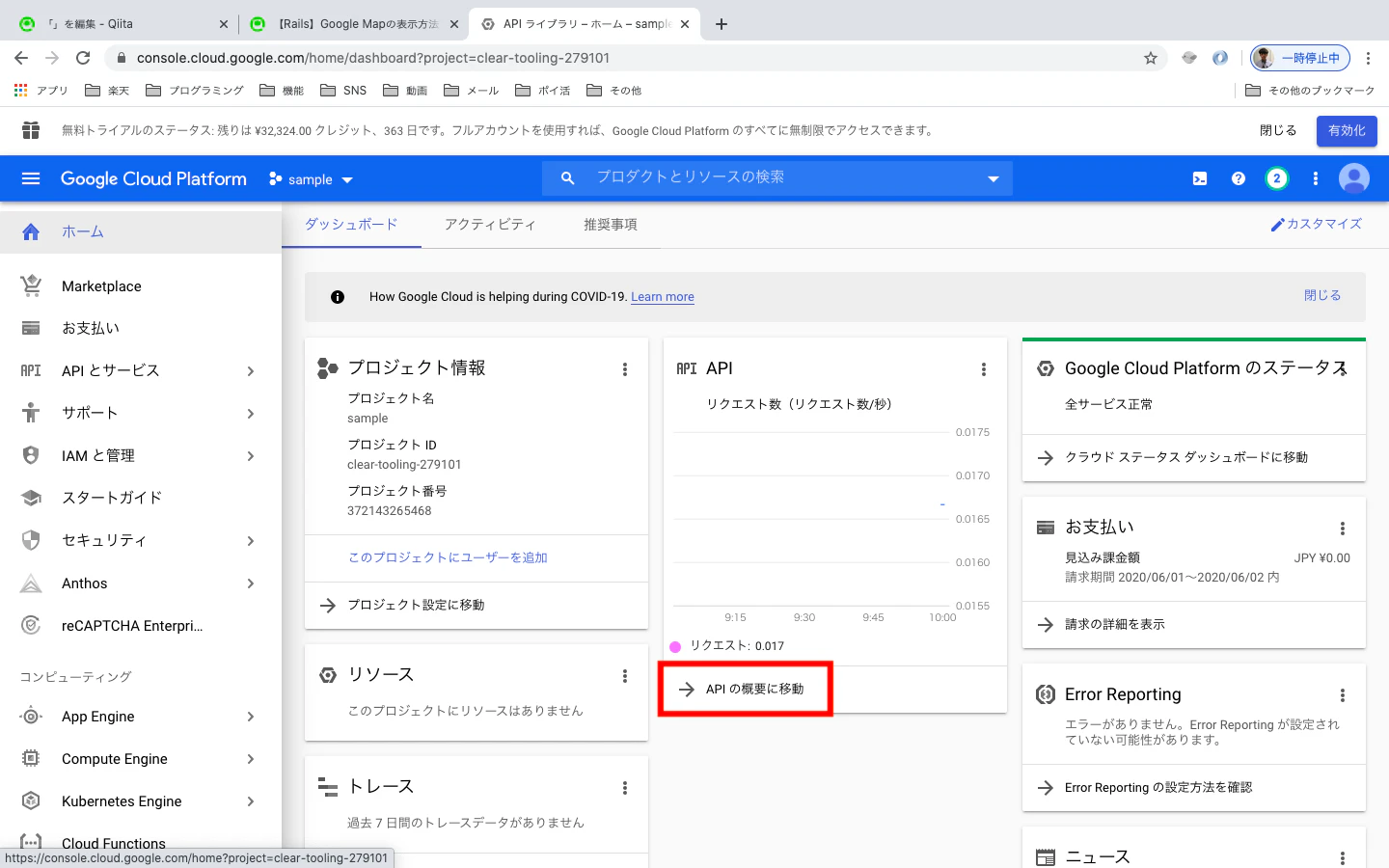Open the help question mark icon
Image resolution: width=1389 pixels, height=868 pixels.
click(1239, 178)
